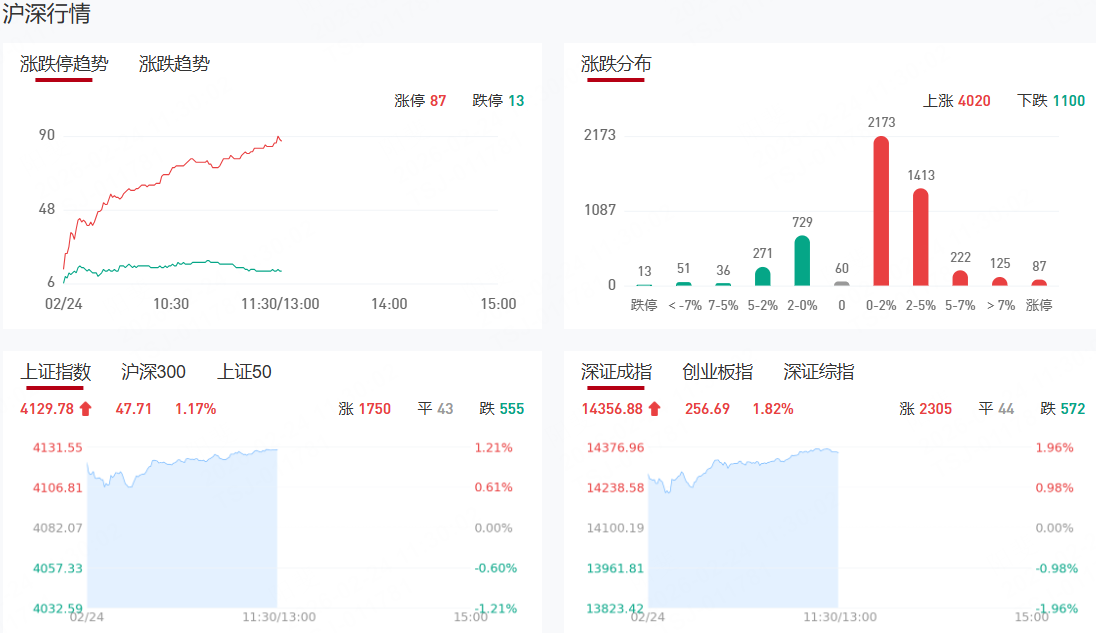Click the 4131.55 axis label
This screenshot has width=1096, height=633.
tap(57, 447)
